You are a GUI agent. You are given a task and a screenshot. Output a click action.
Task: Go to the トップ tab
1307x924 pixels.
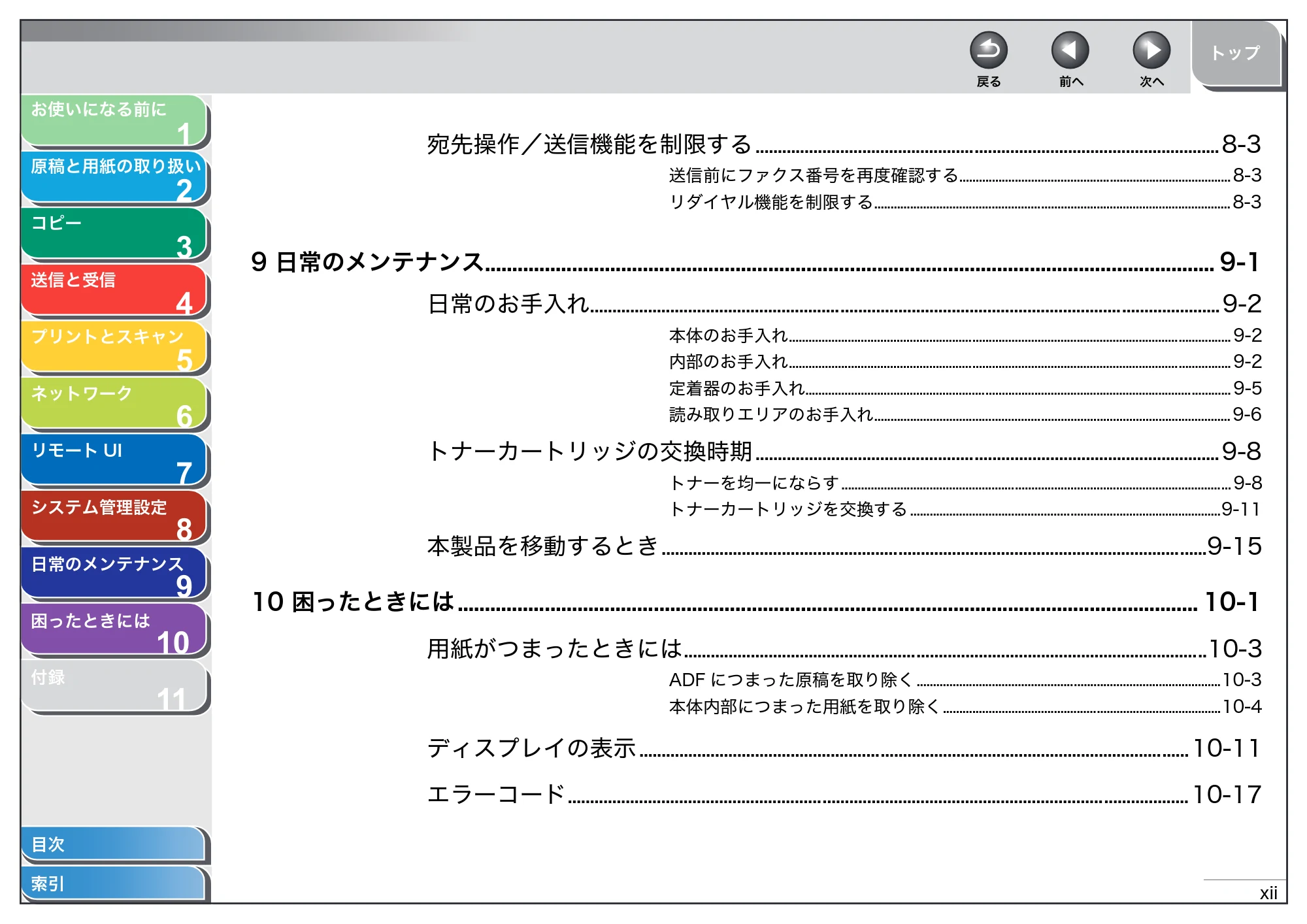[x=1236, y=54]
